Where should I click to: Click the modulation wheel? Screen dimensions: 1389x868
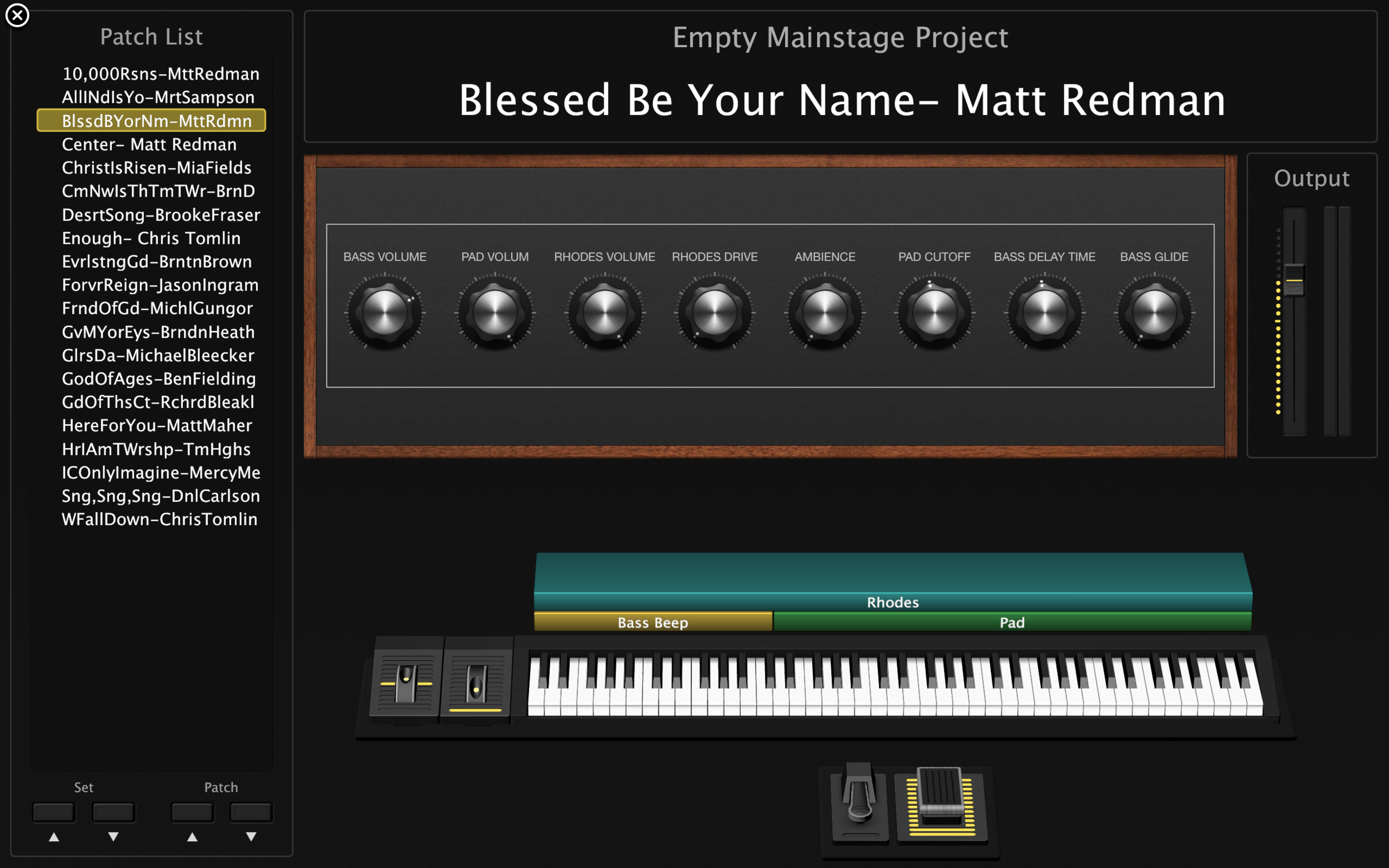pos(476,683)
